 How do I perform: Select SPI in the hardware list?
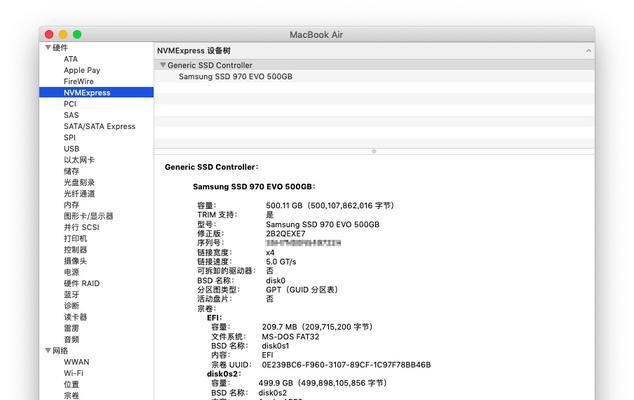click(x=70, y=138)
